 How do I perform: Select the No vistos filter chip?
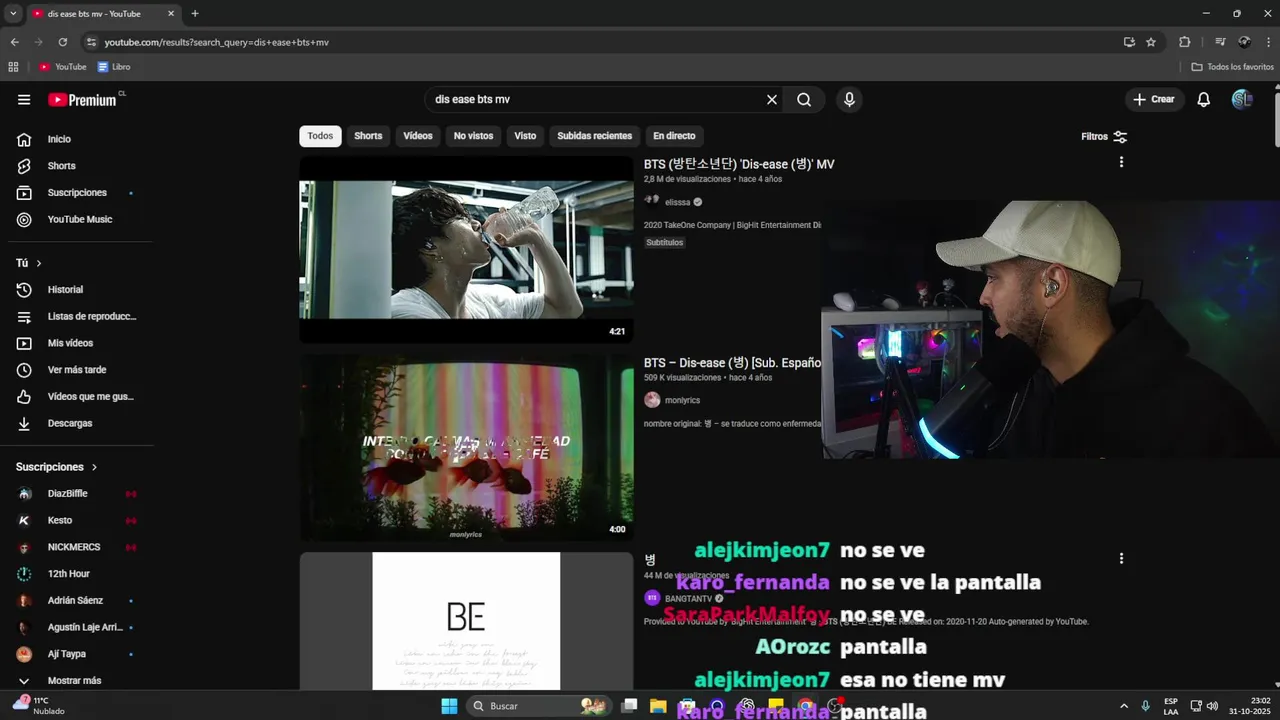point(473,136)
